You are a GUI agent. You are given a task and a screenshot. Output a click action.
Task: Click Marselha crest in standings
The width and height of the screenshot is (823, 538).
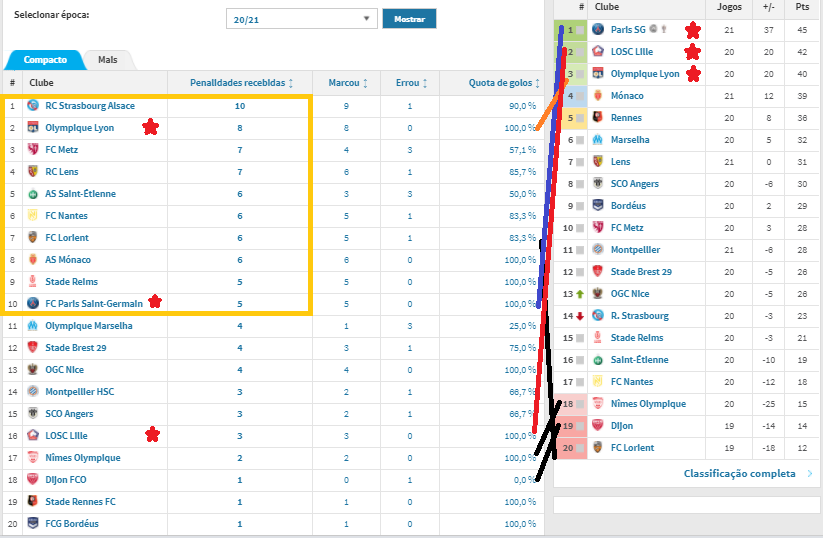(598, 140)
